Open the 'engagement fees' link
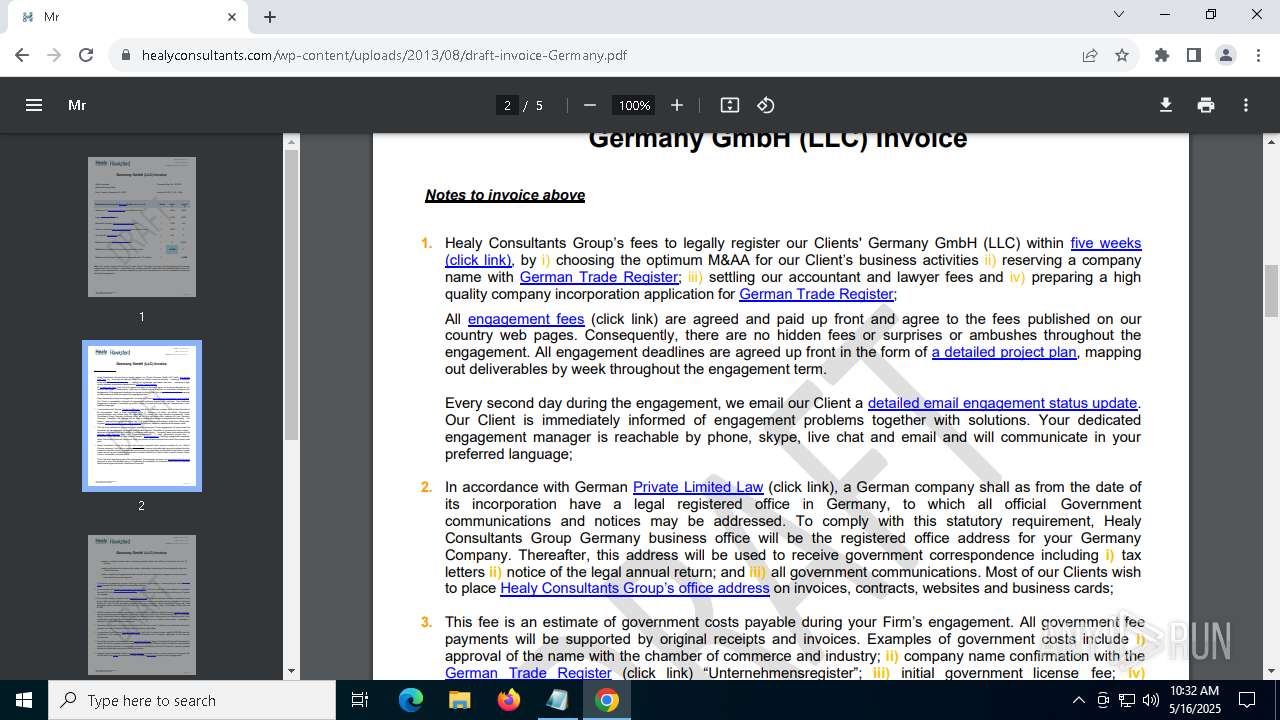 point(526,319)
